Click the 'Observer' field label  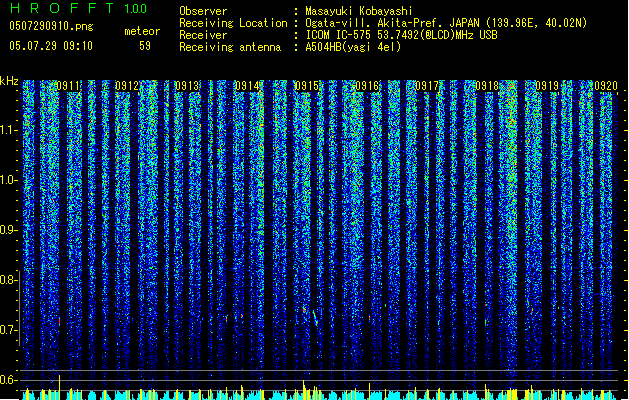click(203, 11)
